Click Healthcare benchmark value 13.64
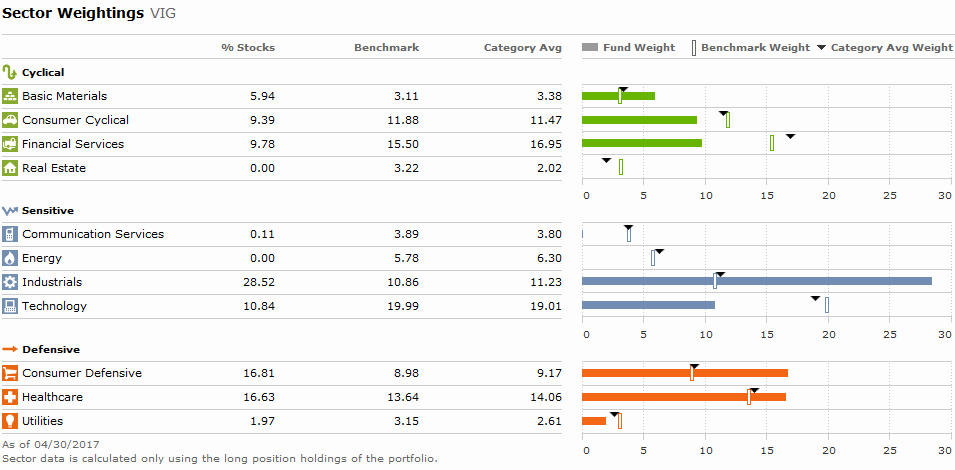The width and height of the screenshot is (955, 470). tap(403, 397)
